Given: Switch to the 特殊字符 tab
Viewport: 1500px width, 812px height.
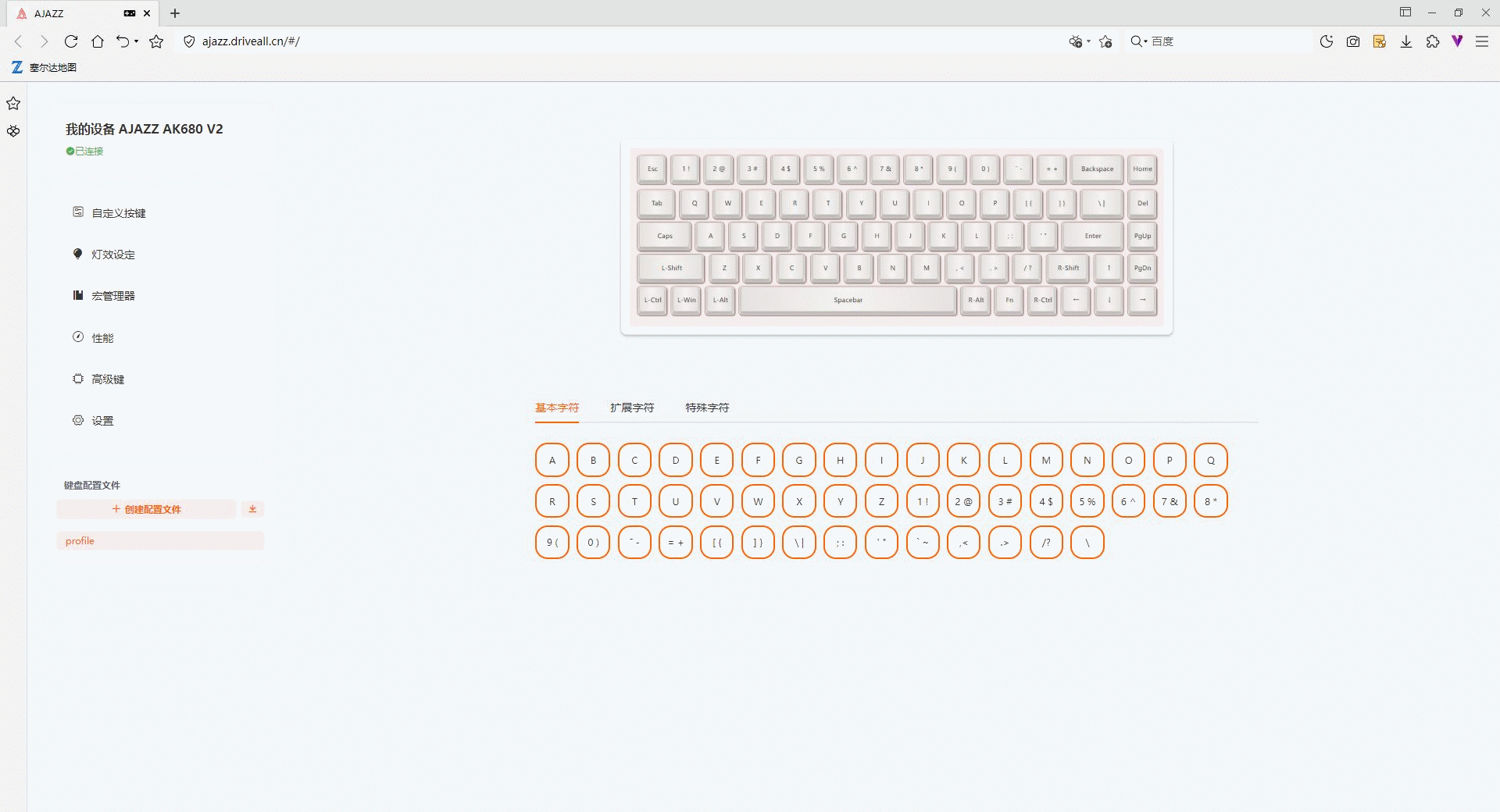Looking at the screenshot, I should (706, 408).
